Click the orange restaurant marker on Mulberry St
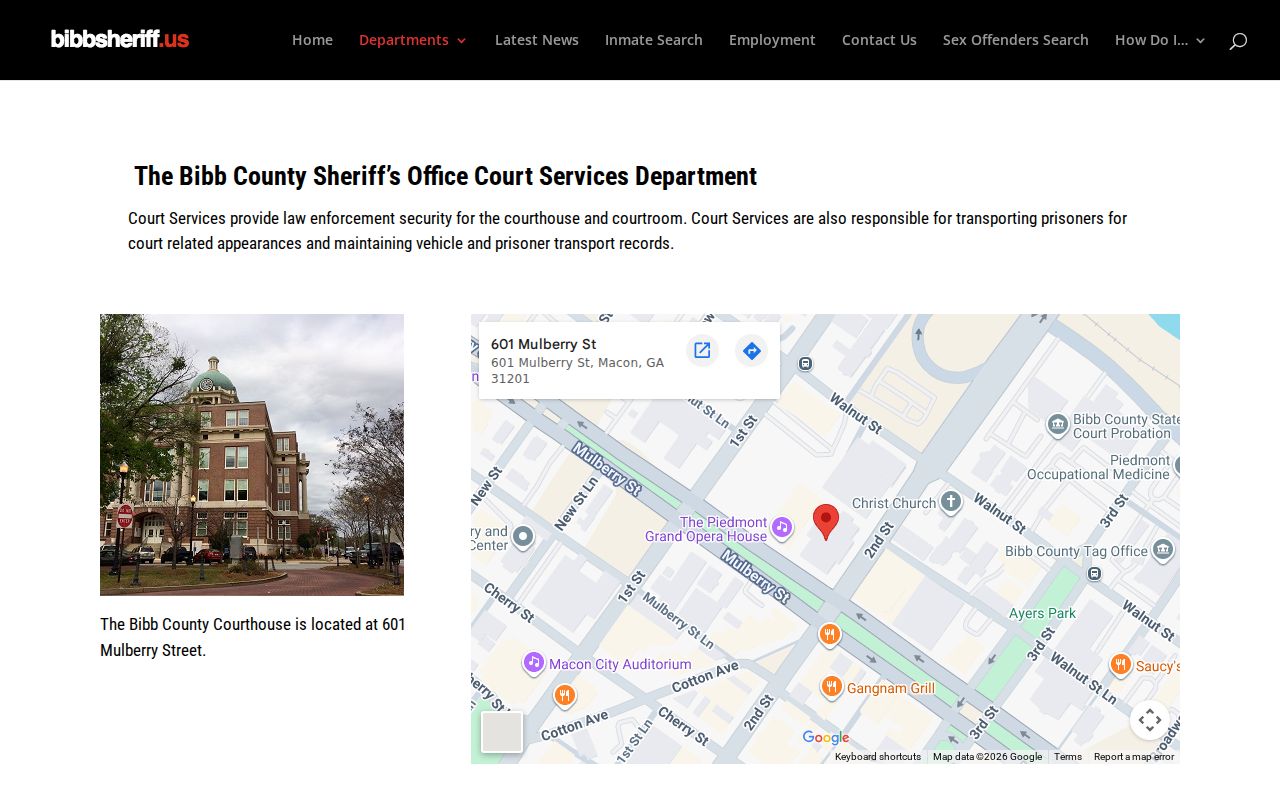1280x800 pixels. point(829,634)
